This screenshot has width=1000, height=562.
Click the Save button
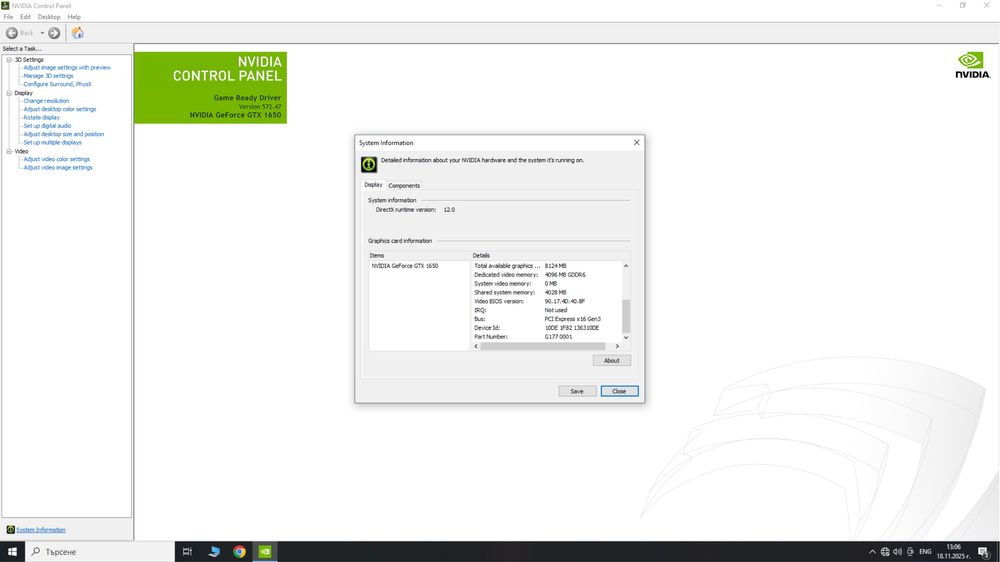(x=577, y=391)
